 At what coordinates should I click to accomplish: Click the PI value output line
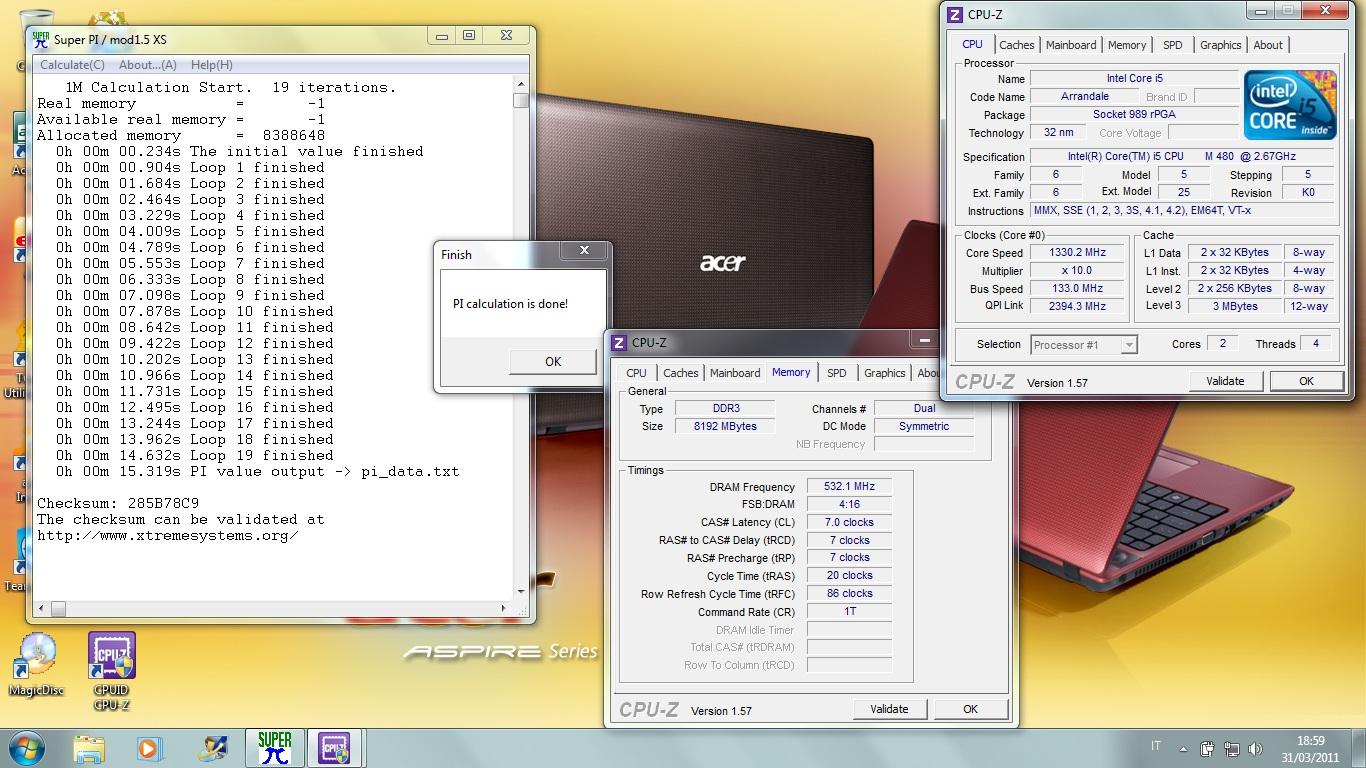(258, 471)
